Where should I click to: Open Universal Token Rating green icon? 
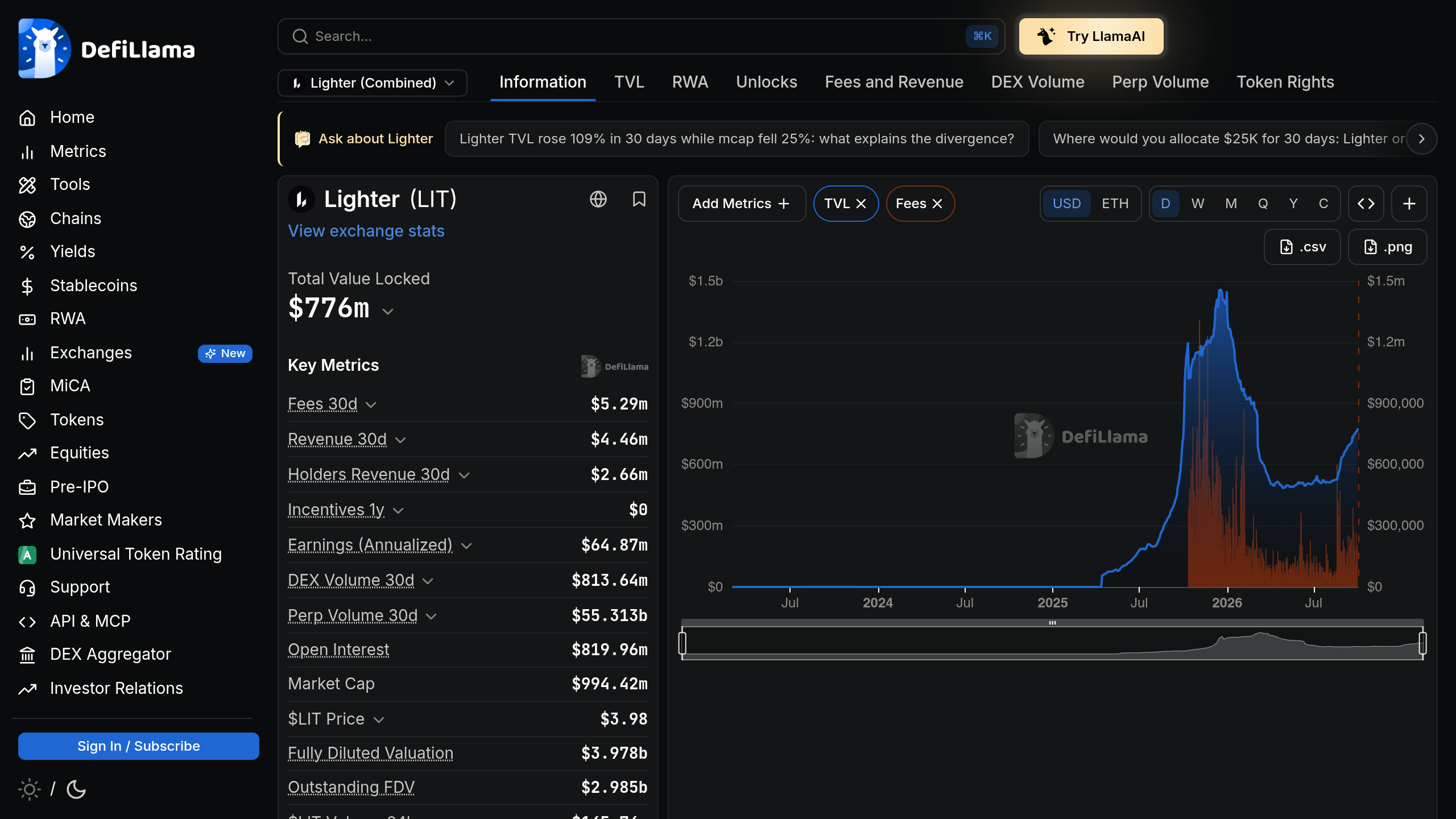[x=27, y=555]
